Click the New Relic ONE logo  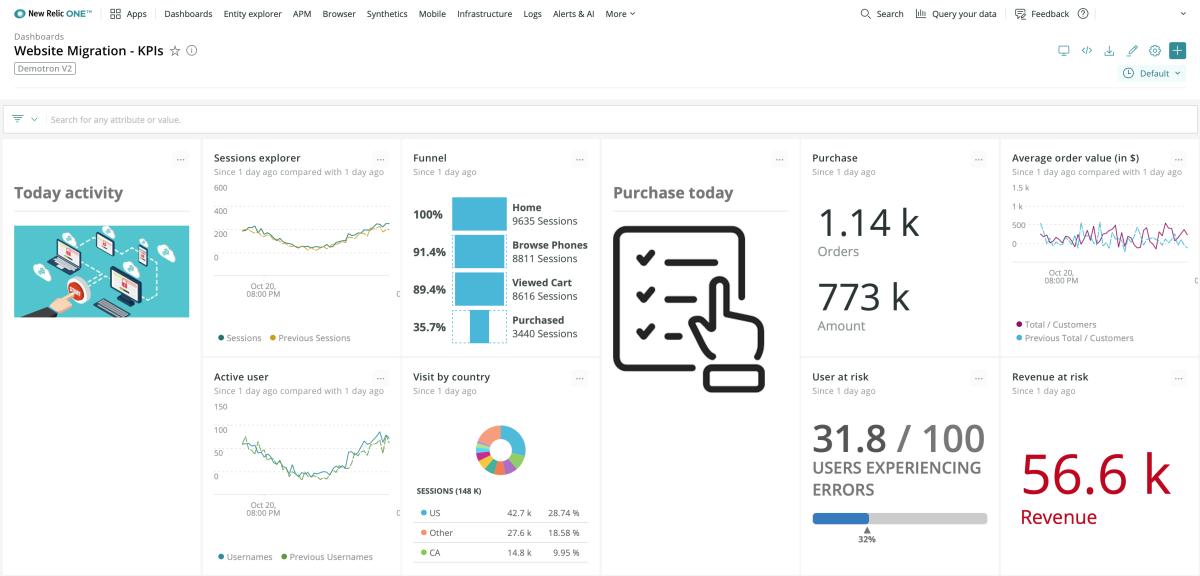[54, 14]
